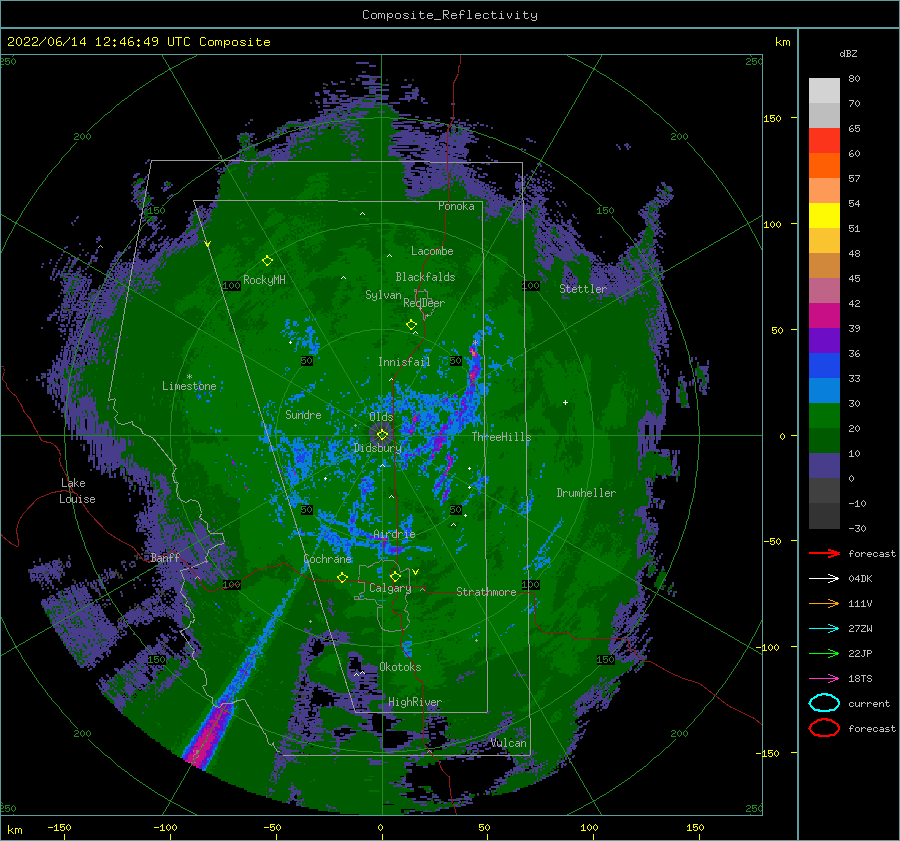This screenshot has width=900, height=841.
Task: Click the Ponoka city label
Action: [456, 206]
